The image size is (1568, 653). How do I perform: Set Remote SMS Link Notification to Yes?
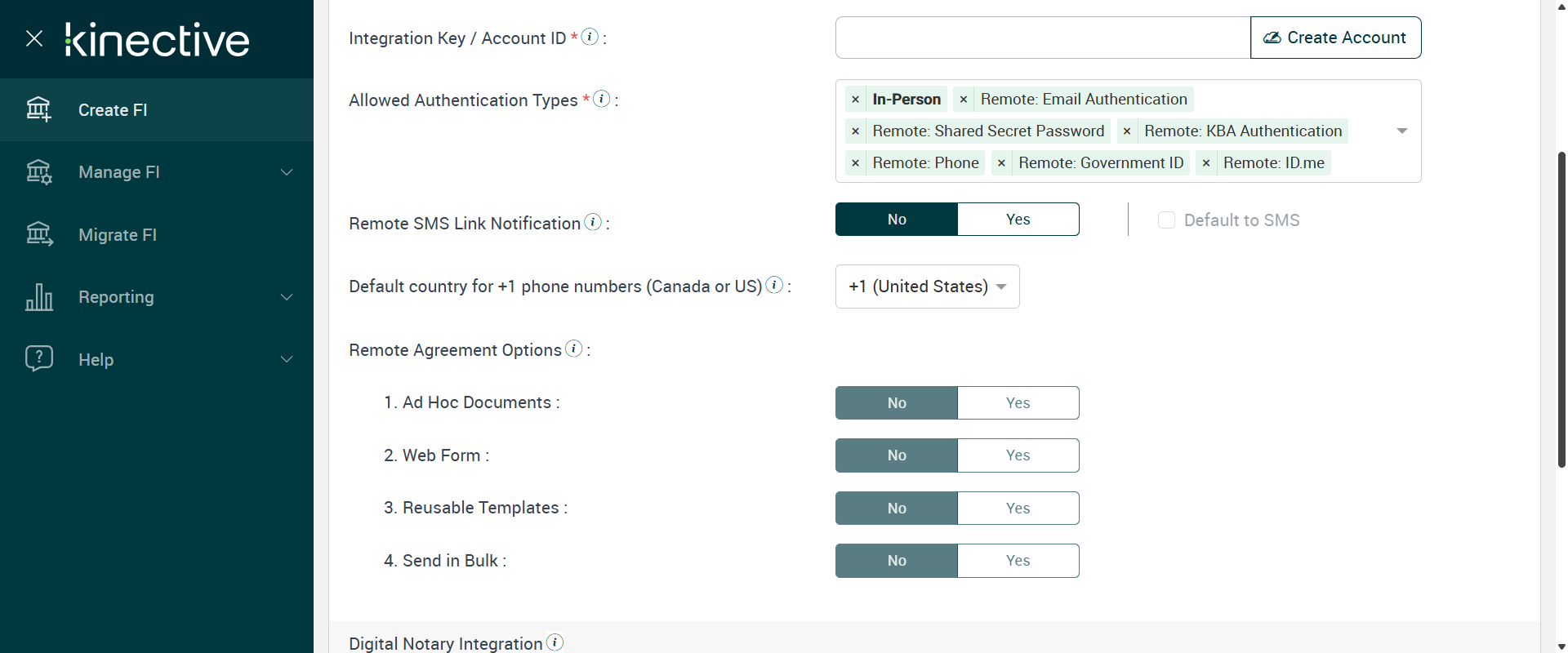(1018, 220)
